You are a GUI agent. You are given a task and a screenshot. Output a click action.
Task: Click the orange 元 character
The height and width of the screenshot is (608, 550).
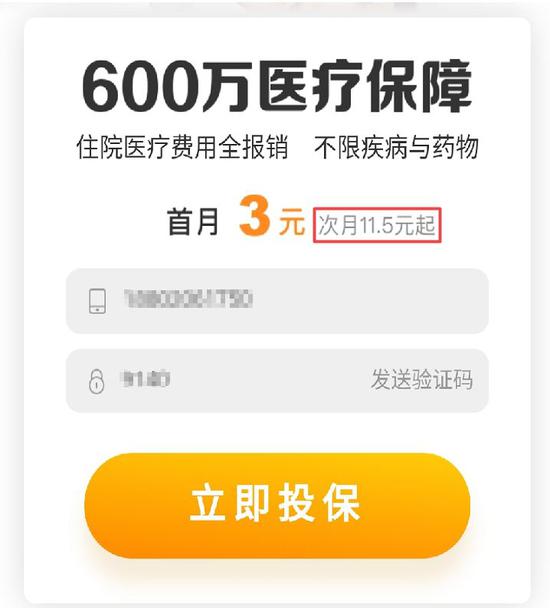[x=292, y=222]
